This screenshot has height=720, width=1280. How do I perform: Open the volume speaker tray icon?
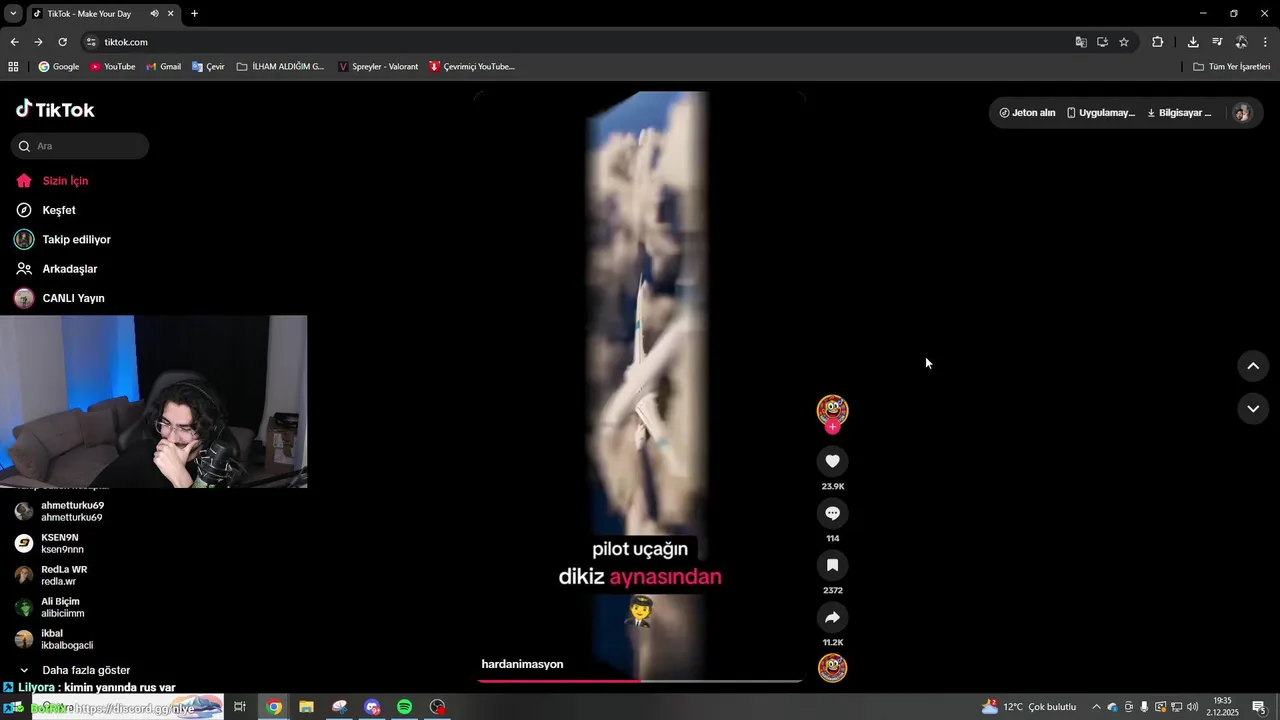[x=1192, y=707]
